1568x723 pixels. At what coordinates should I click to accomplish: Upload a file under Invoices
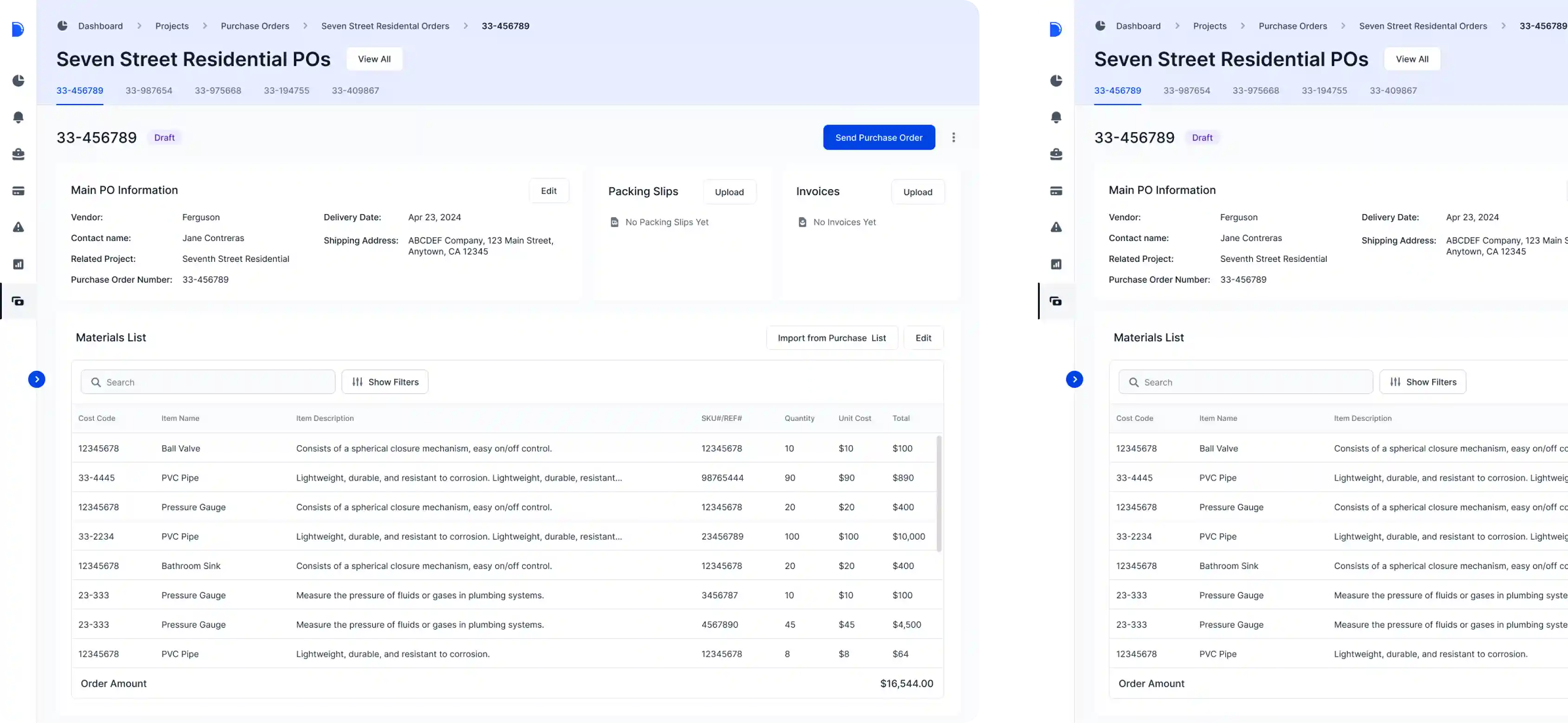pyautogui.click(x=917, y=192)
